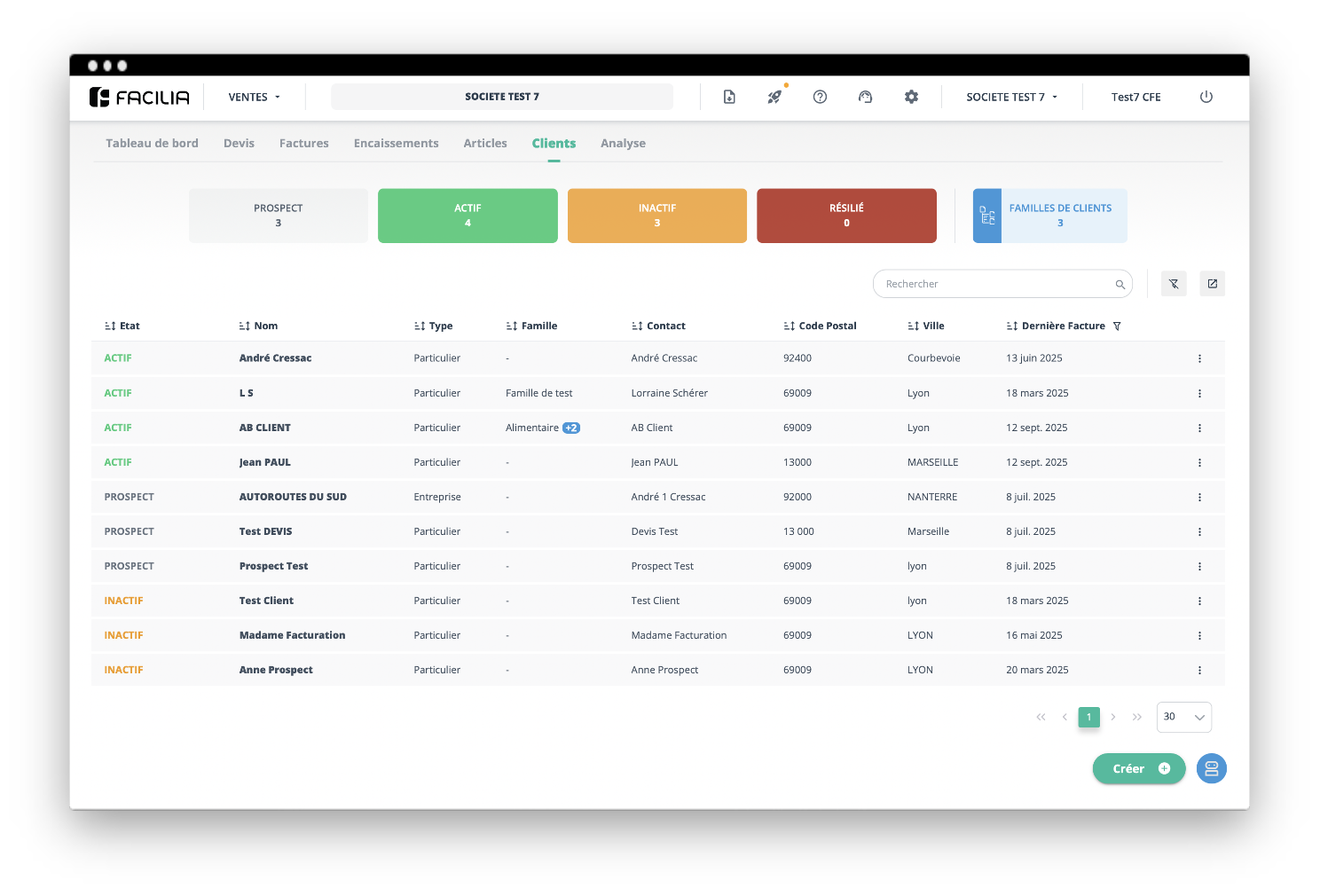Expand the VENTES module dropdown

click(x=255, y=97)
